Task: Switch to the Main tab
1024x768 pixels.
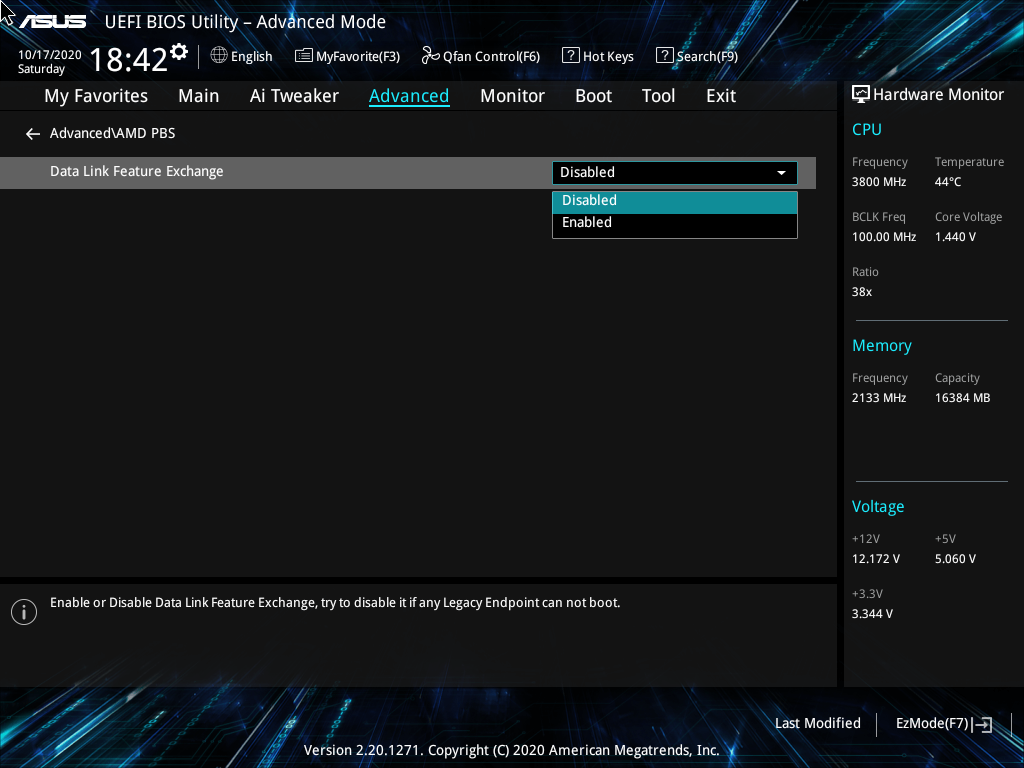Action: [199, 96]
